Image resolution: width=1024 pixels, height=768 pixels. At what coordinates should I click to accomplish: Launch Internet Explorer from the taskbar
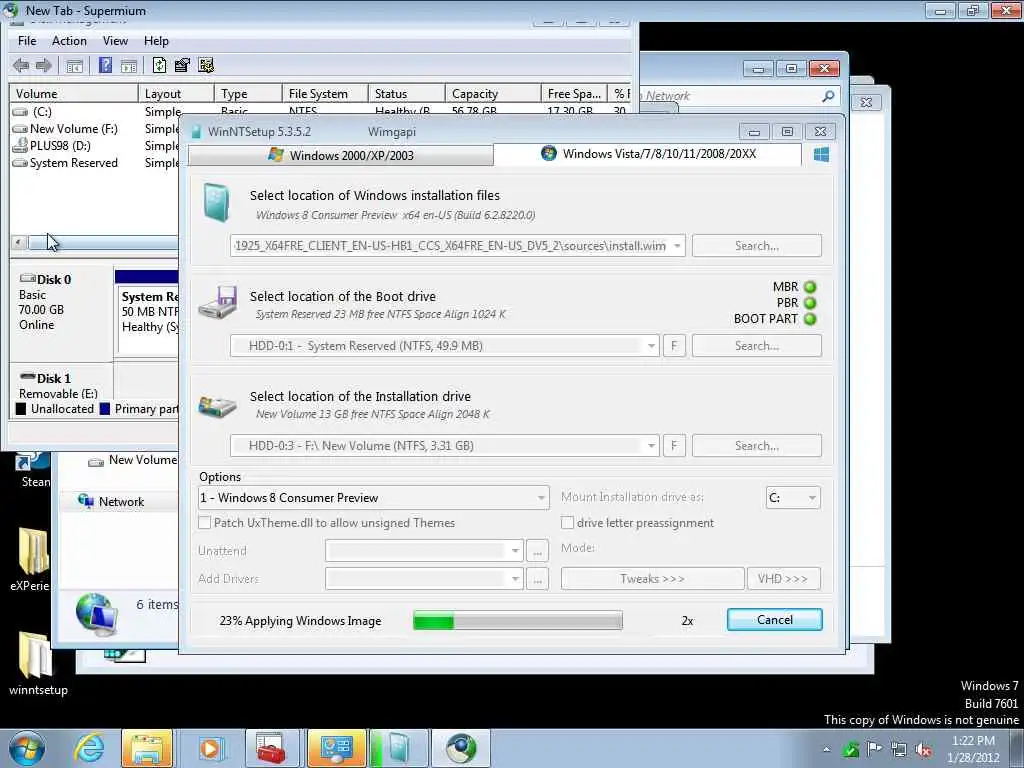click(x=89, y=748)
